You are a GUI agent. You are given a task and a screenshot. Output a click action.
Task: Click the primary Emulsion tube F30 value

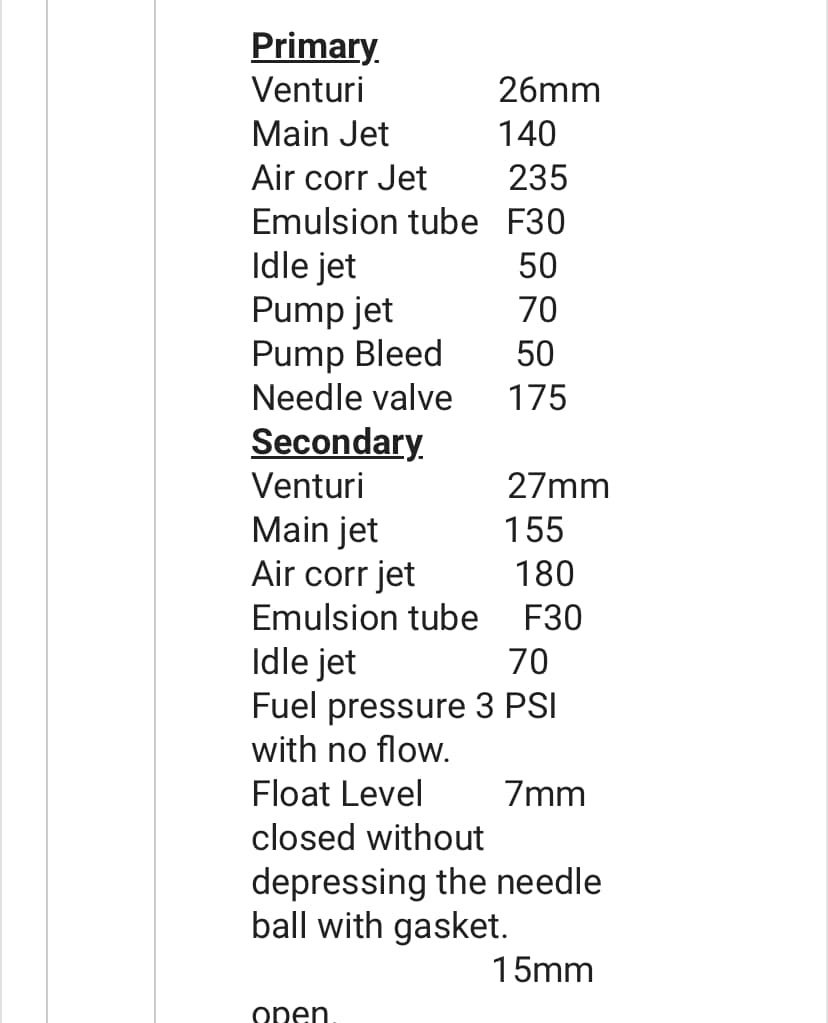point(536,222)
